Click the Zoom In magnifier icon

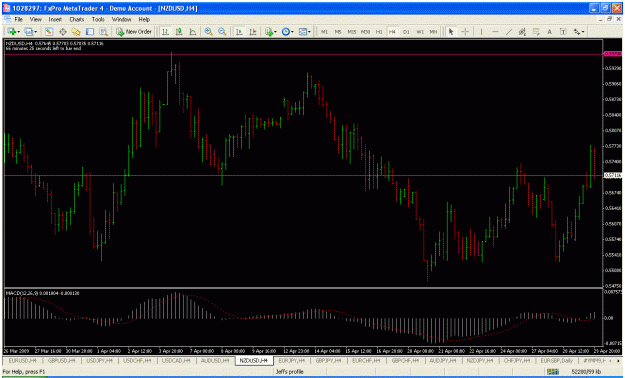tap(208, 32)
